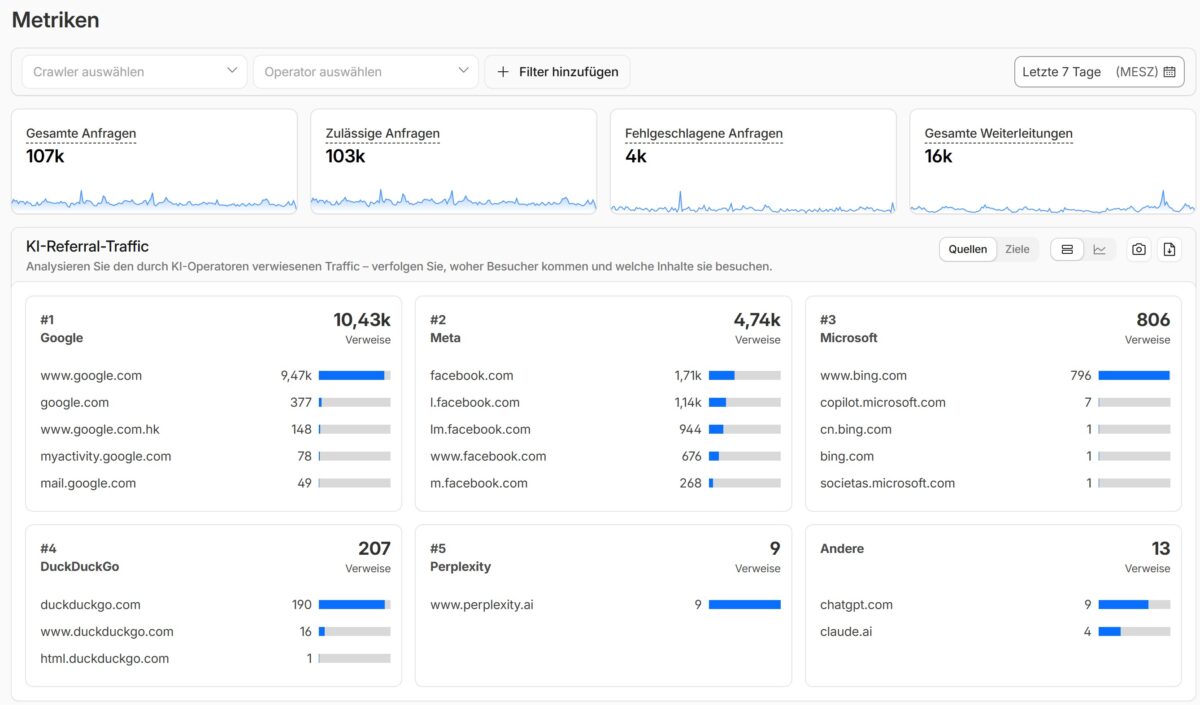
Task: Click the #3 Microsoft card heading
Action: (849, 329)
